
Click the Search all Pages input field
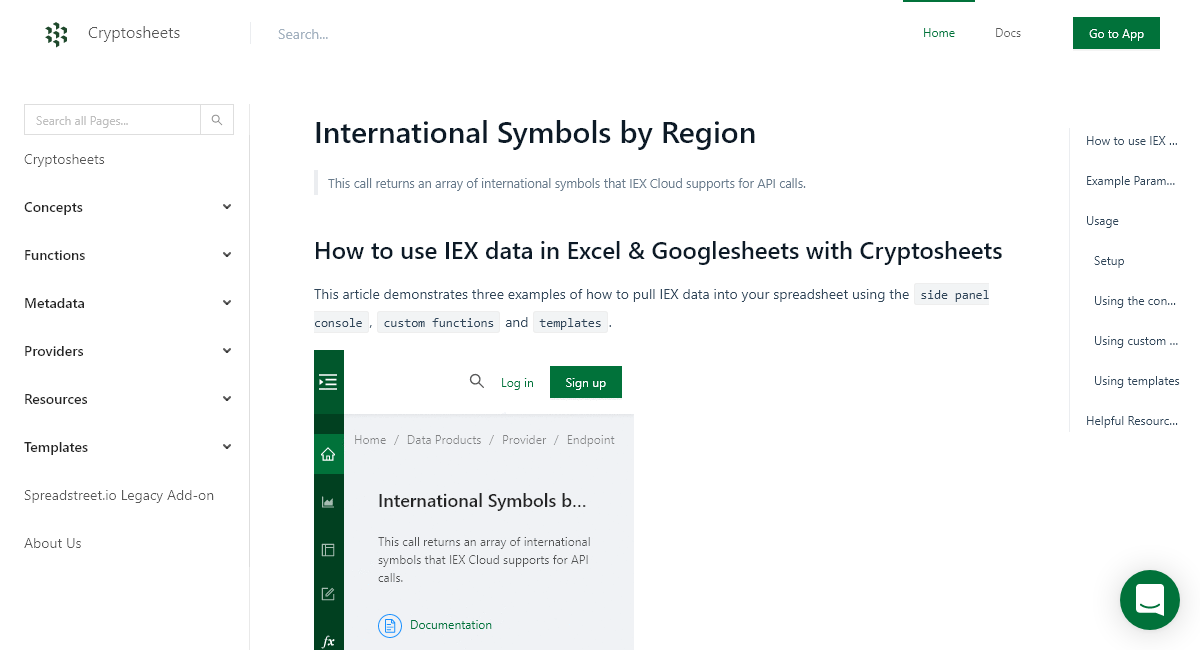110,119
